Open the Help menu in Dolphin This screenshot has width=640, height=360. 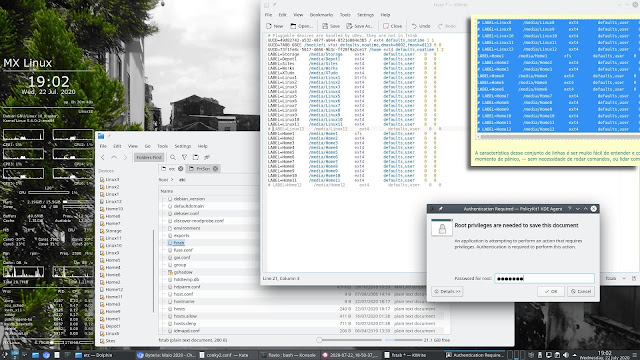(202, 146)
